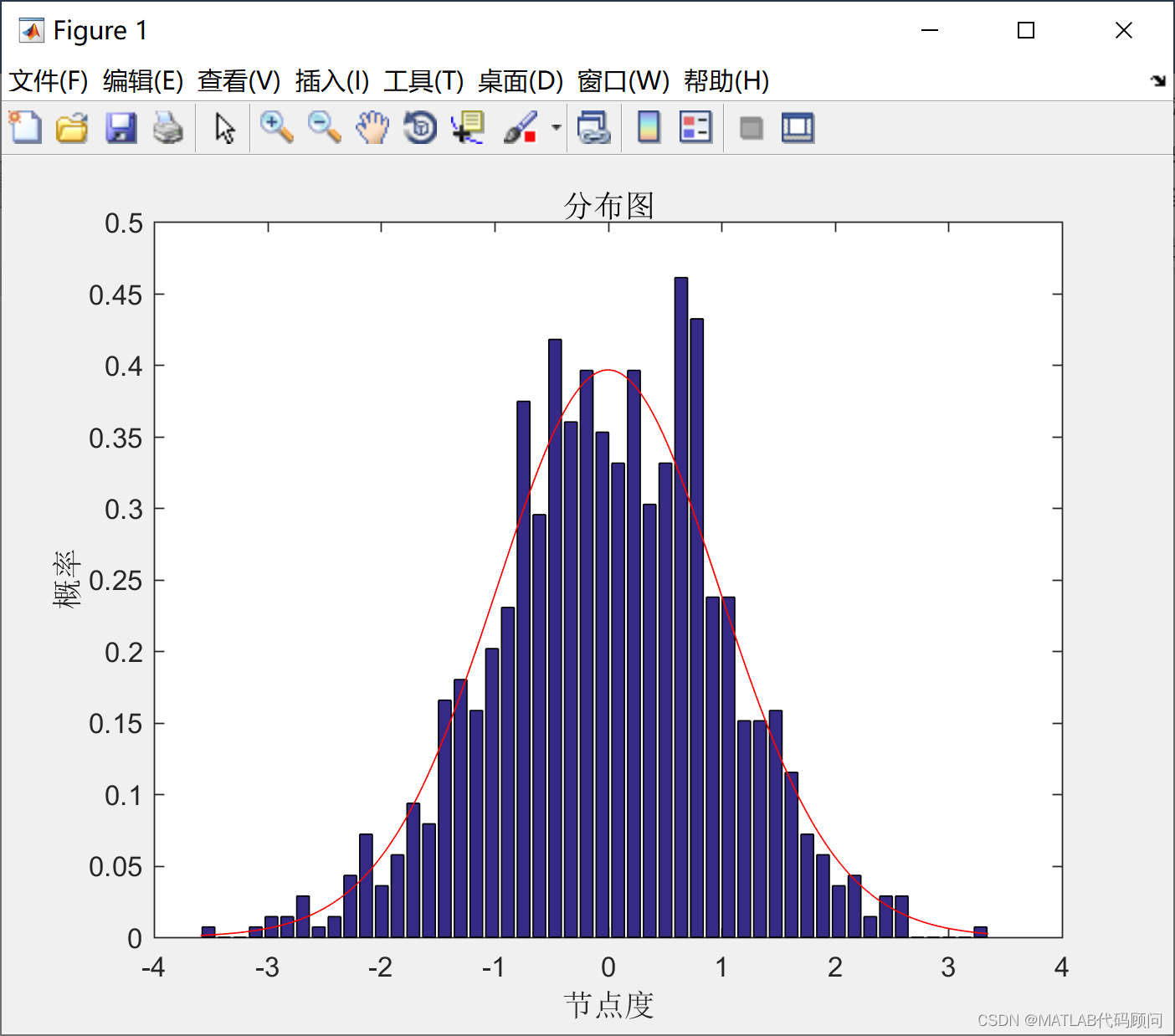The height and width of the screenshot is (1036, 1175).
Task: Activate the Rotate 3D tool
Action: point(419,127)
